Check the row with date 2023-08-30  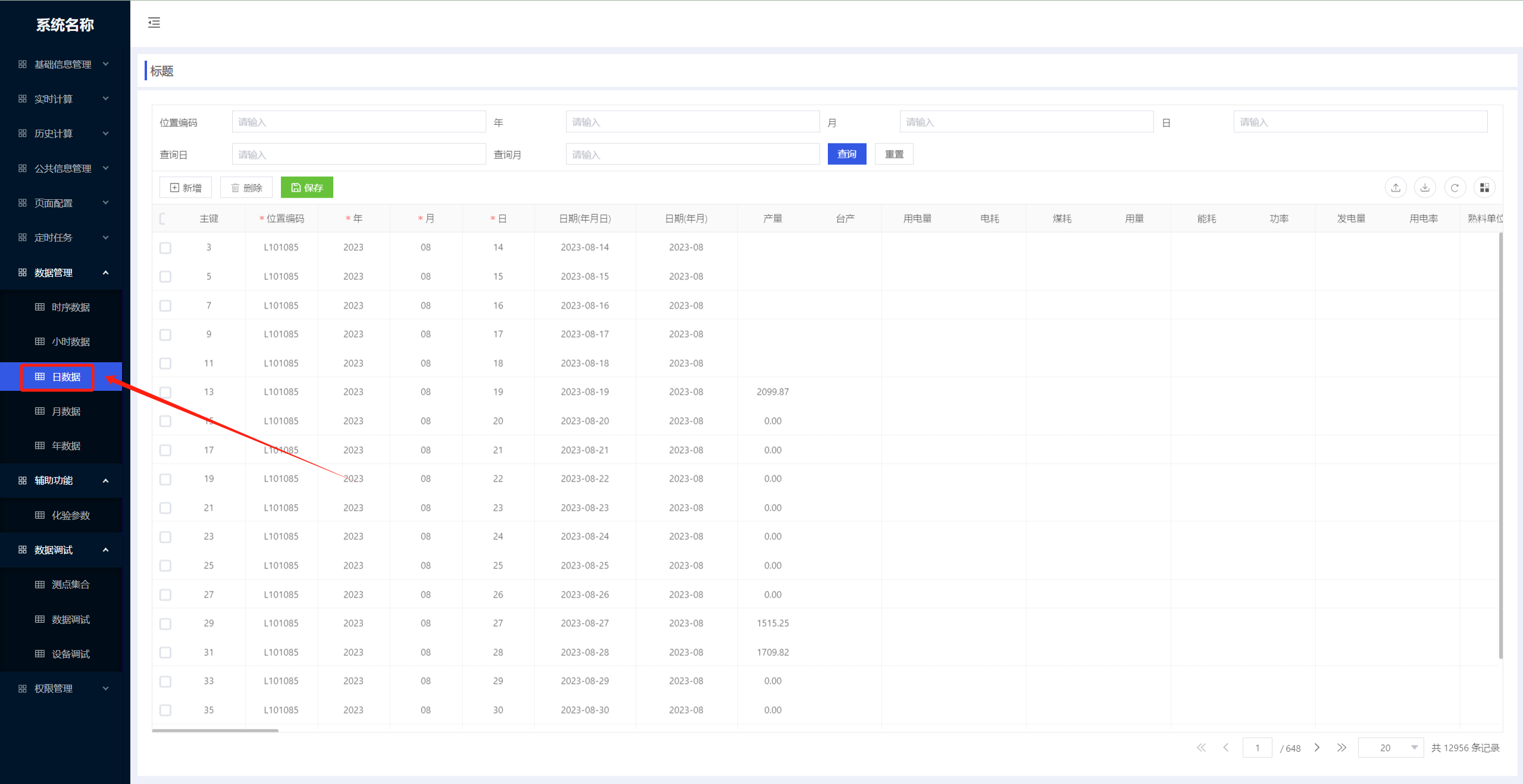[x=165, y=710]
